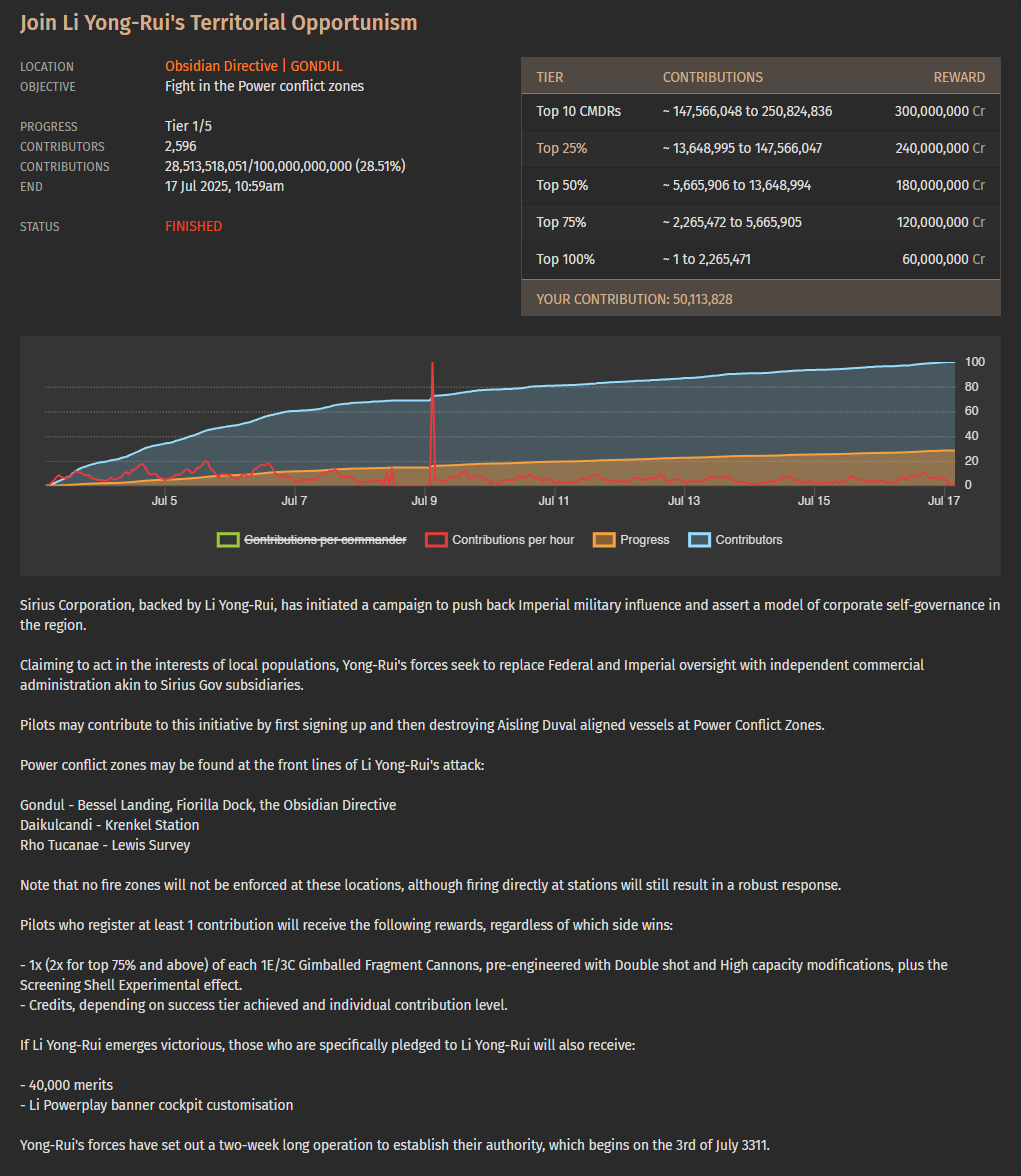Select the Top 100% tier cell
Image resolution: width=1021 pixels, height=1176 pixels.
[x=566, y=259]
